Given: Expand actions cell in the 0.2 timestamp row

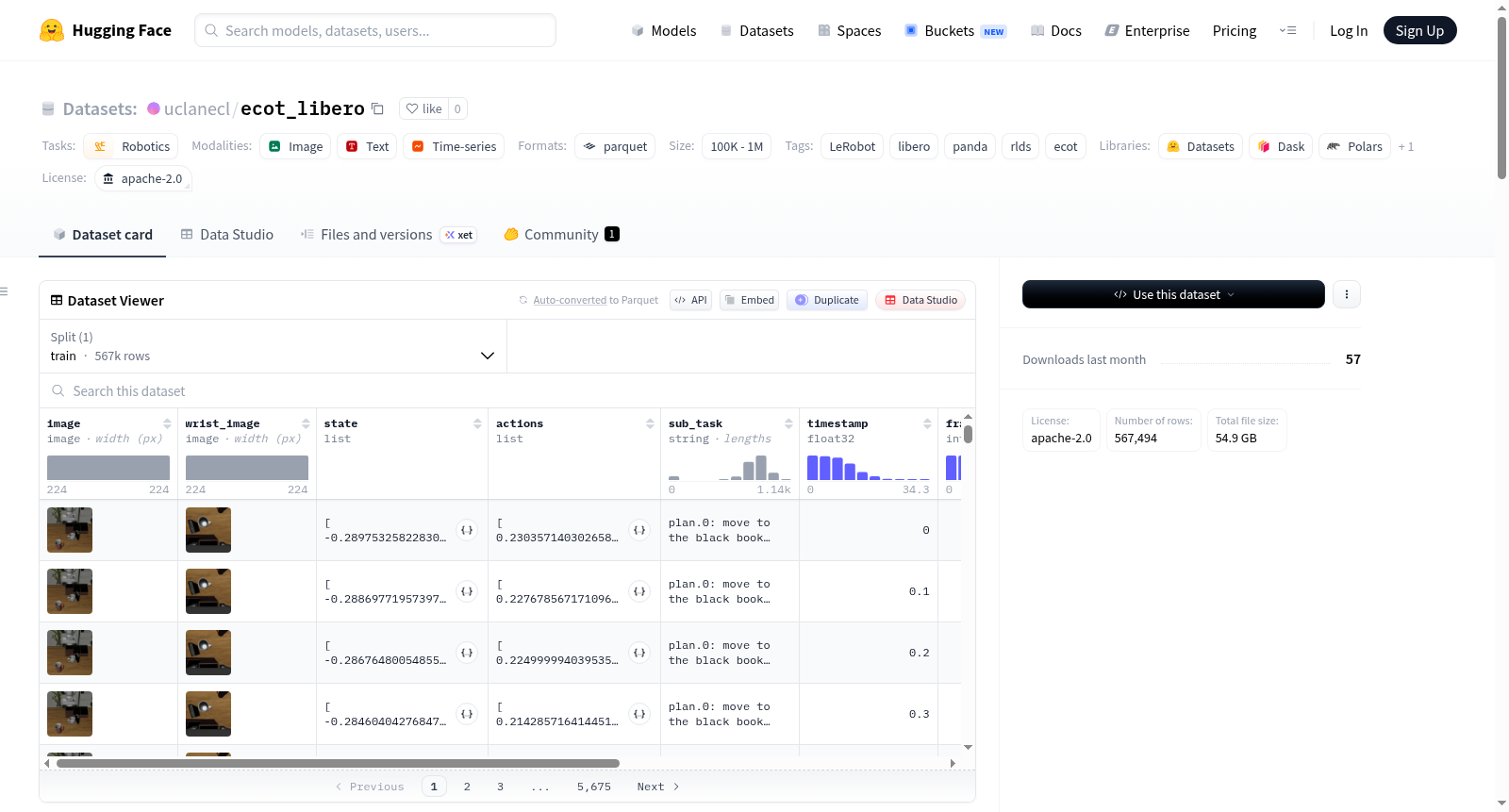Looking at the screenshot, I should (639, 653).
